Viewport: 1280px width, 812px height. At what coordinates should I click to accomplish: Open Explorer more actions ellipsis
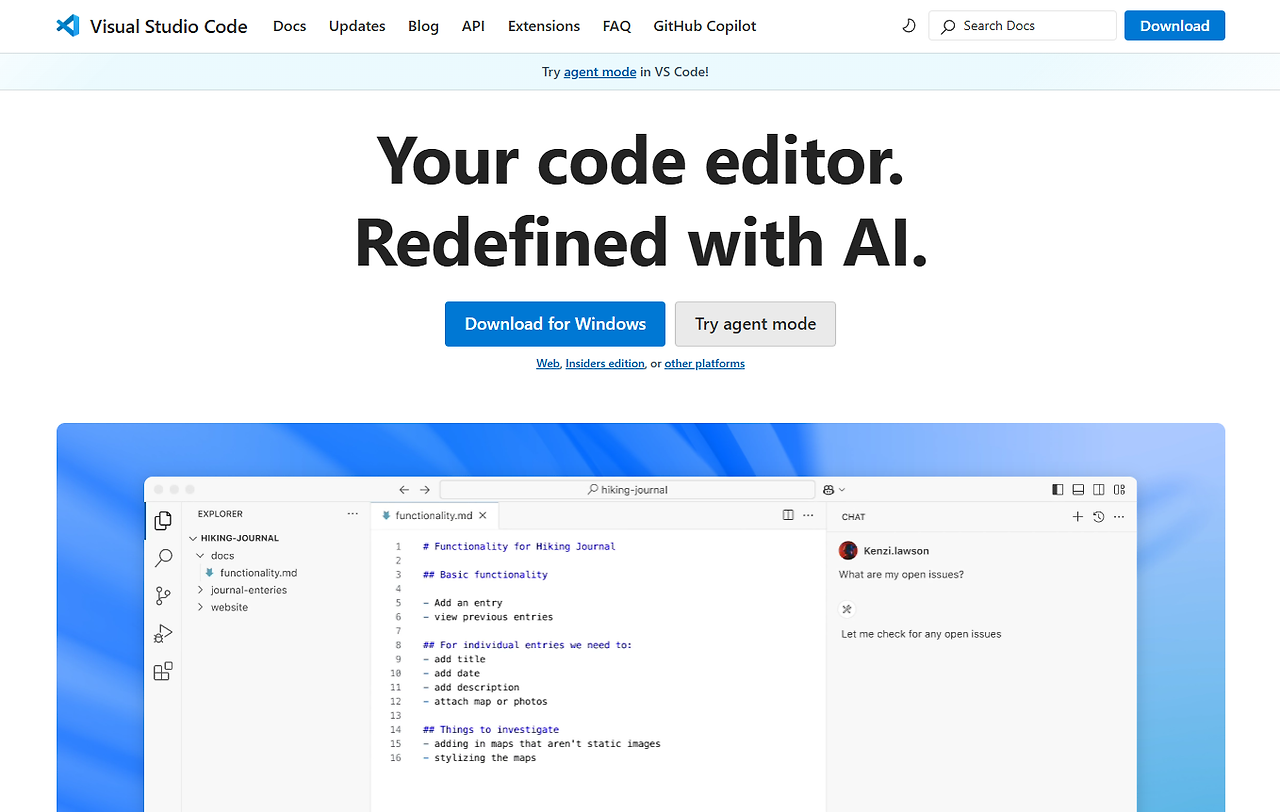(x=352, y=514)
